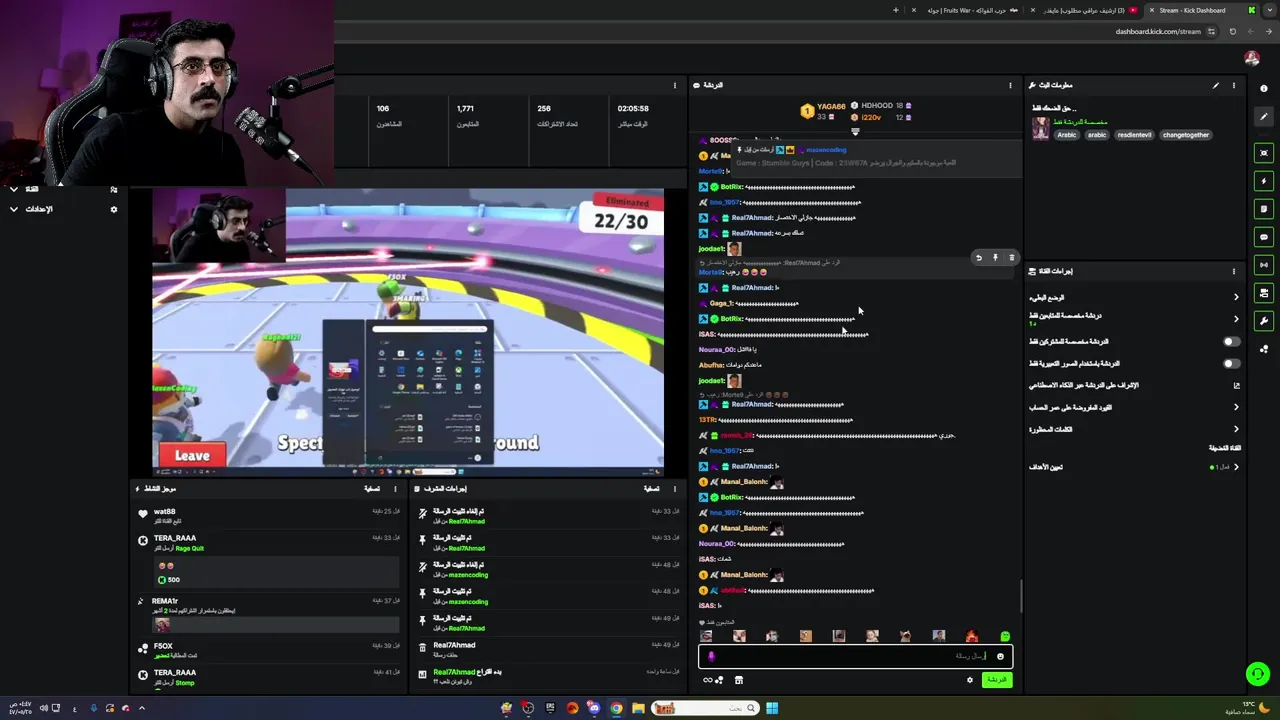1280x720 pixels.
Task: Click the dashboard.kick.com/stream address bar
Action: 1158,31
